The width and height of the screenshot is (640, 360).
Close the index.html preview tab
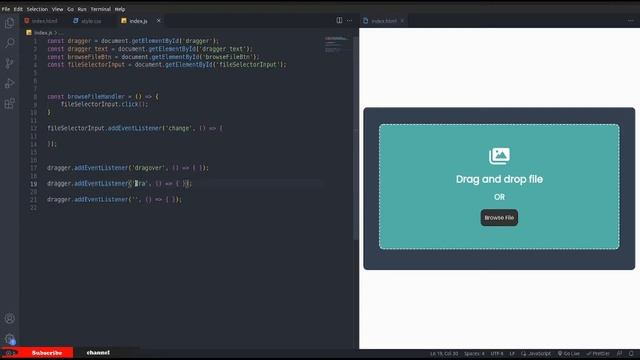point(402,21)
